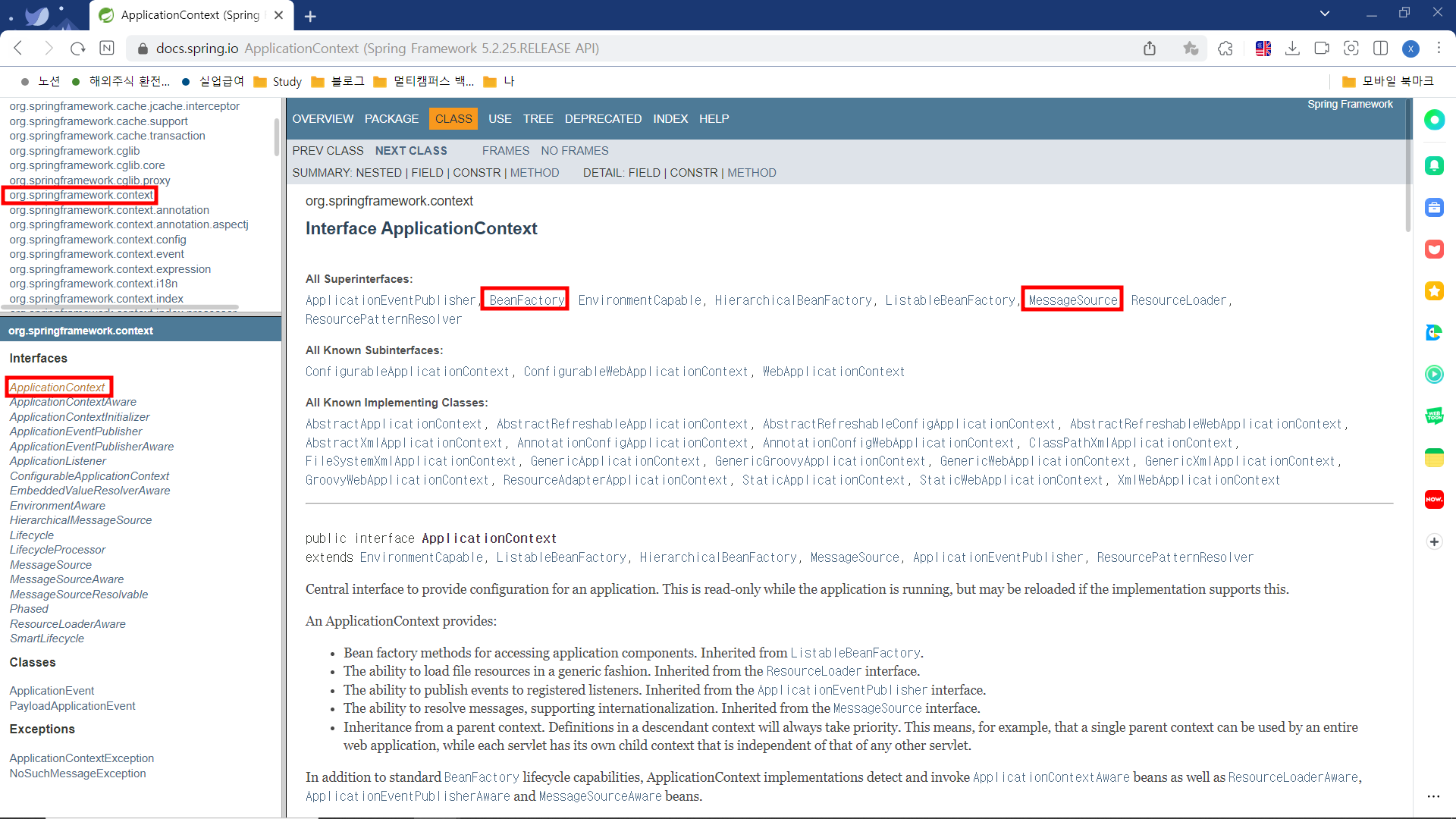This screenshot has width=1456, height=819.
Task: Open the 블로그 bookmarks folder
Action: pyautogui.click(x=338, y=81)
